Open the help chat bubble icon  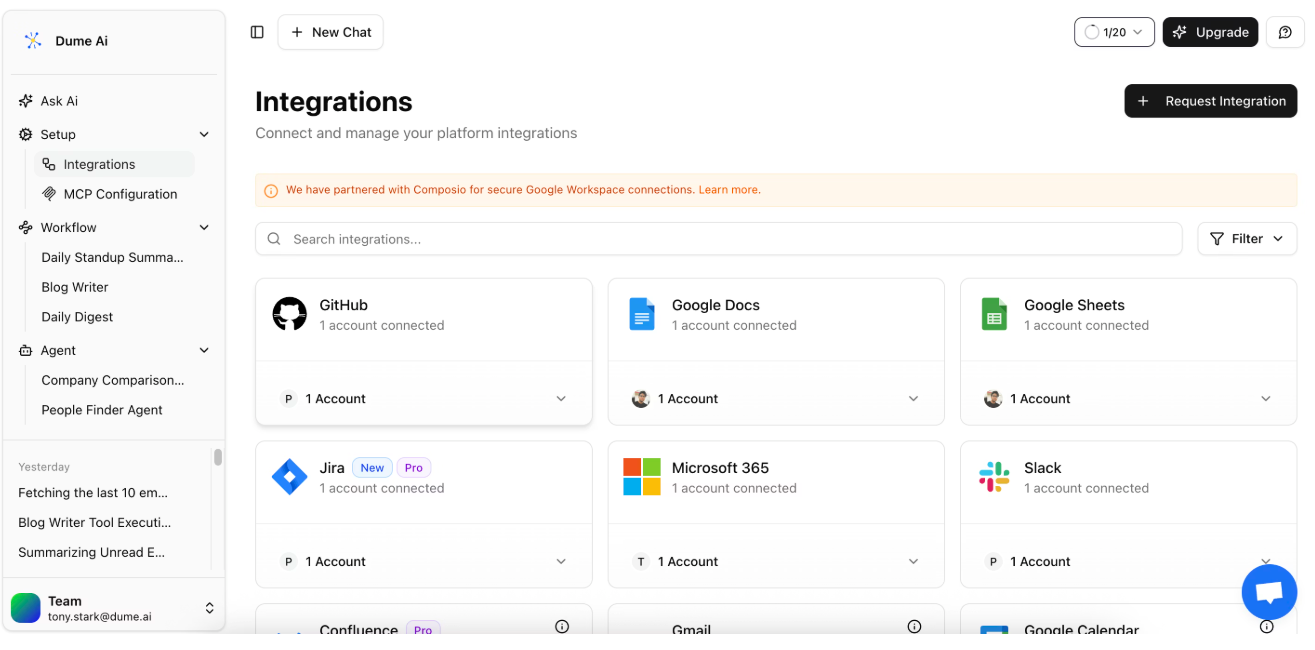click(x=1285, y=32)
